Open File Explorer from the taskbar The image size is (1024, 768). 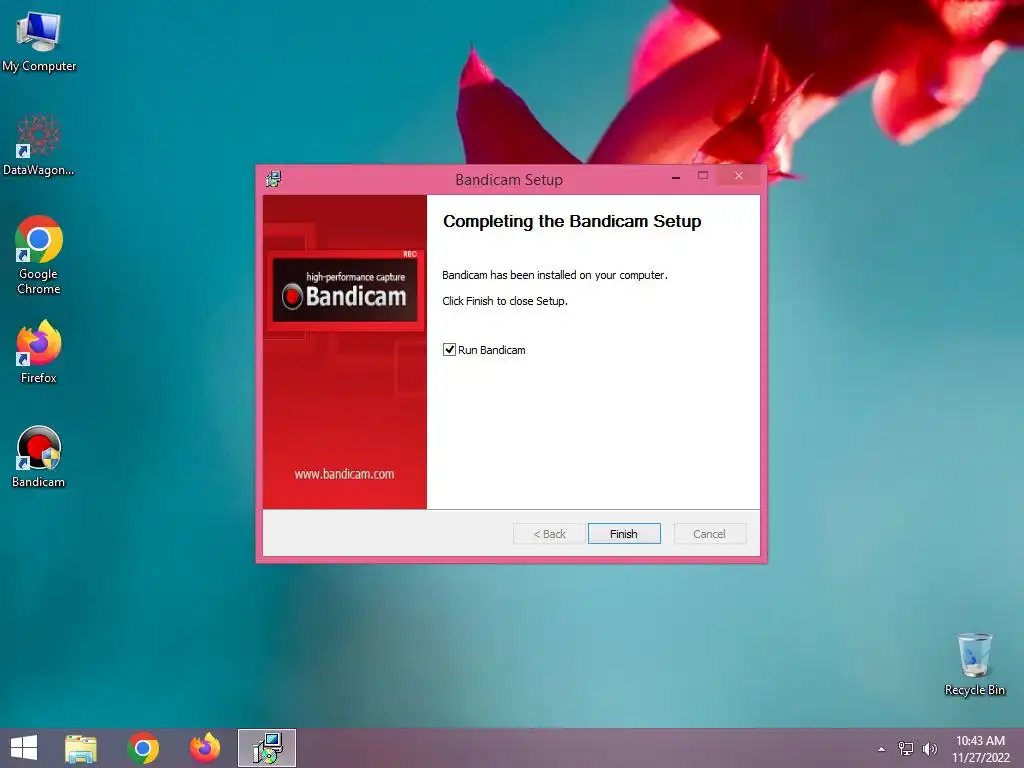(81, 748)
